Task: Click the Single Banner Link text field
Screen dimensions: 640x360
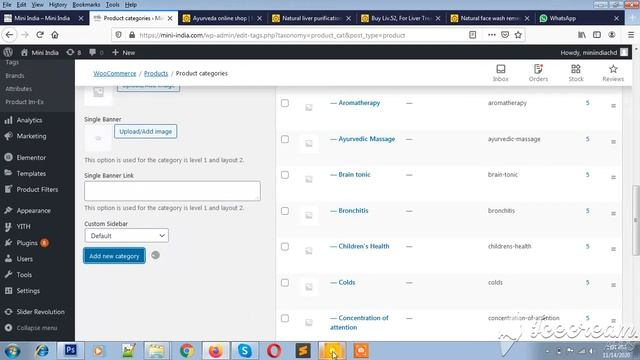Action: (x=172, y=191)
